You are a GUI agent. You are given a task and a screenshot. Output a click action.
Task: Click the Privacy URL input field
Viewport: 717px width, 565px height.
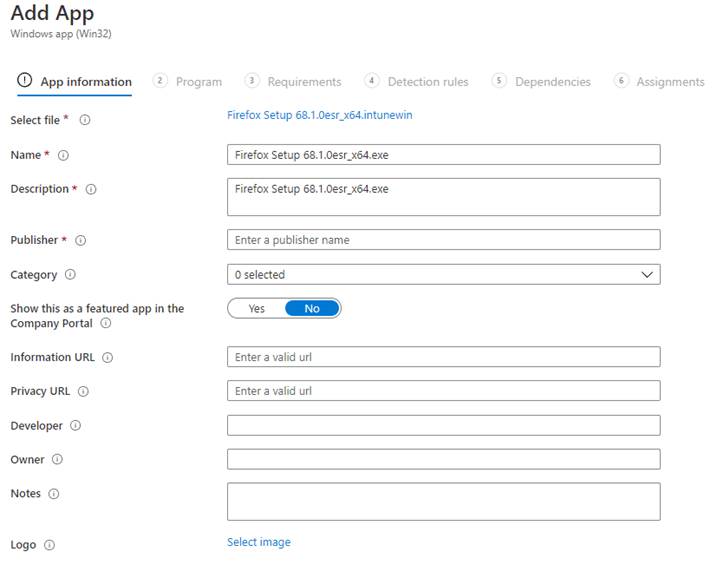(x=444, y=391)
